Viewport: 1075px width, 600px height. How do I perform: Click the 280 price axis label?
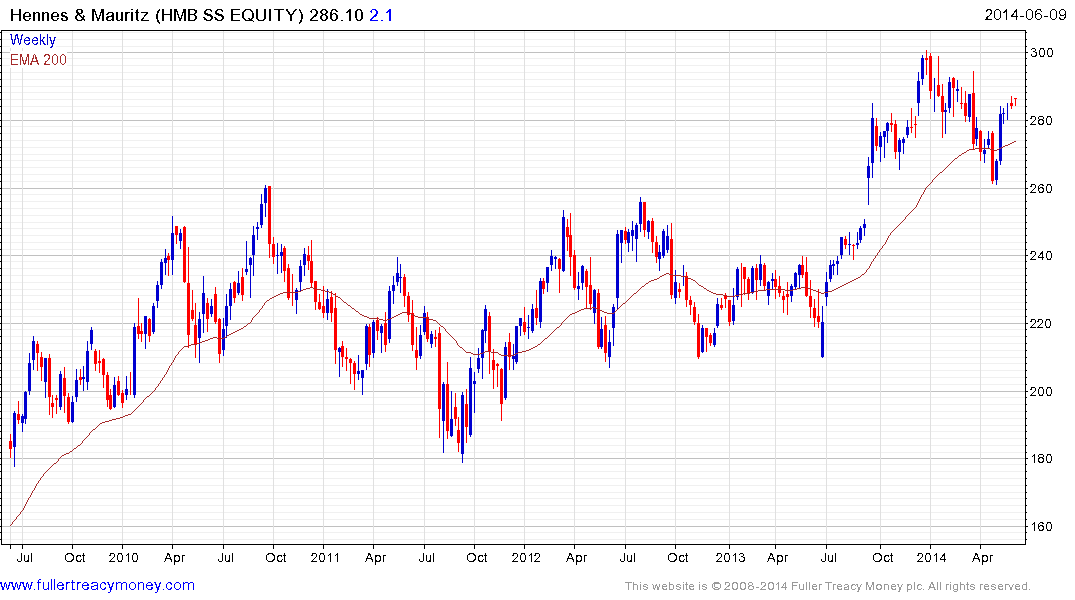[1042, 121]
